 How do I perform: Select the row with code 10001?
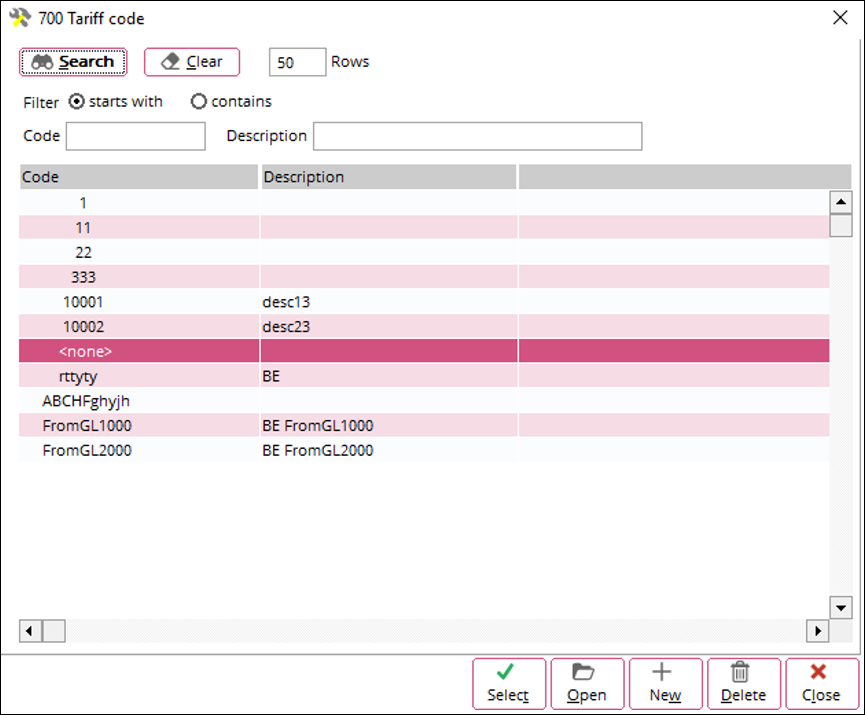coord(83,301)
